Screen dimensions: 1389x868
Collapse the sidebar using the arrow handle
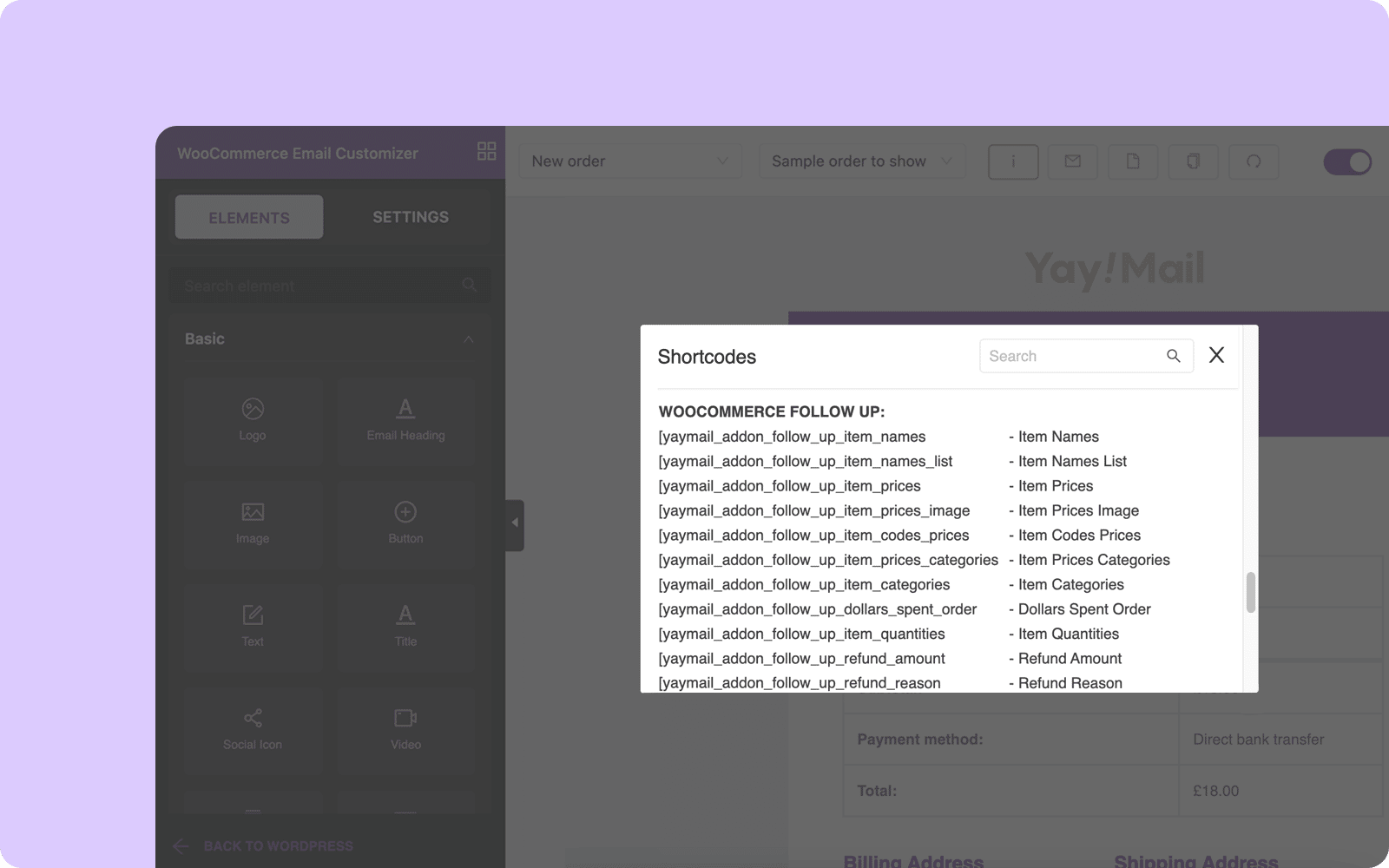point(515,523)
